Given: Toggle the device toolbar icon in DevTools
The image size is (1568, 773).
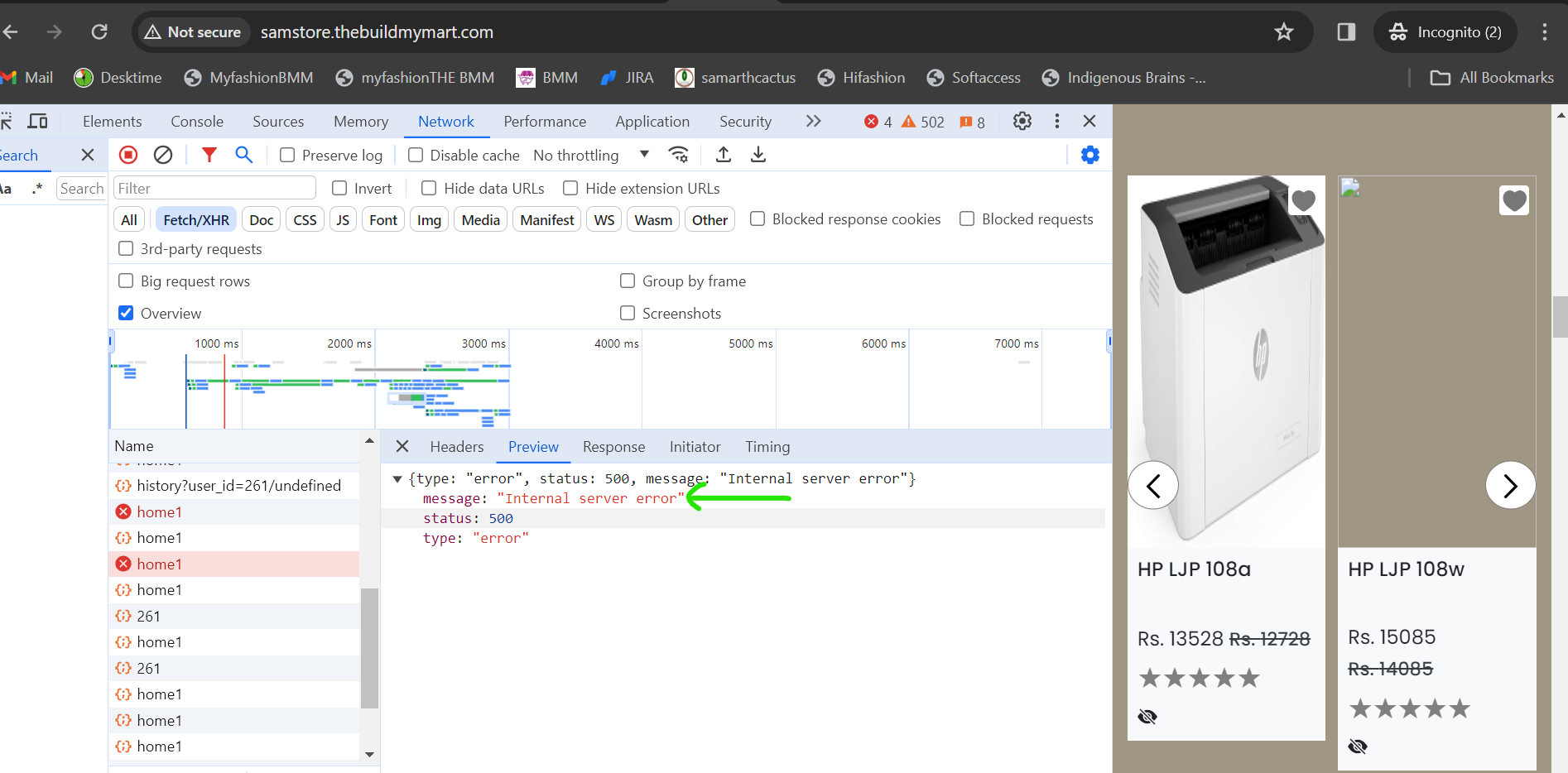Looking at the screenshot, I should (37, 122).
